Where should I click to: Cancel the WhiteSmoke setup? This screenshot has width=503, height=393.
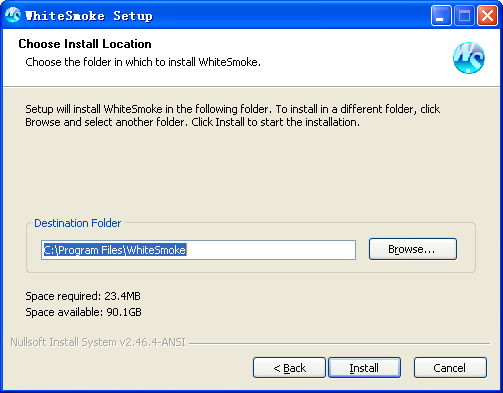click(x=450, y=368)
